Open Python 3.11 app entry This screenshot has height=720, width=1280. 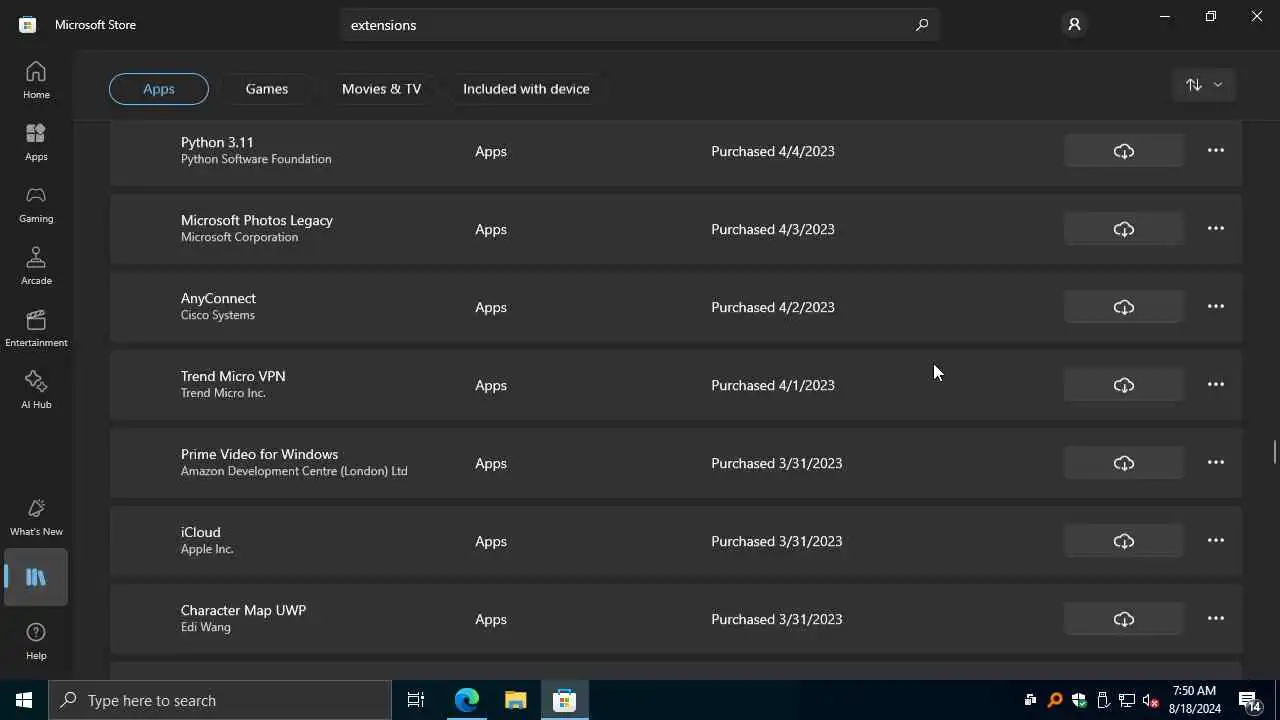point(676,151)
